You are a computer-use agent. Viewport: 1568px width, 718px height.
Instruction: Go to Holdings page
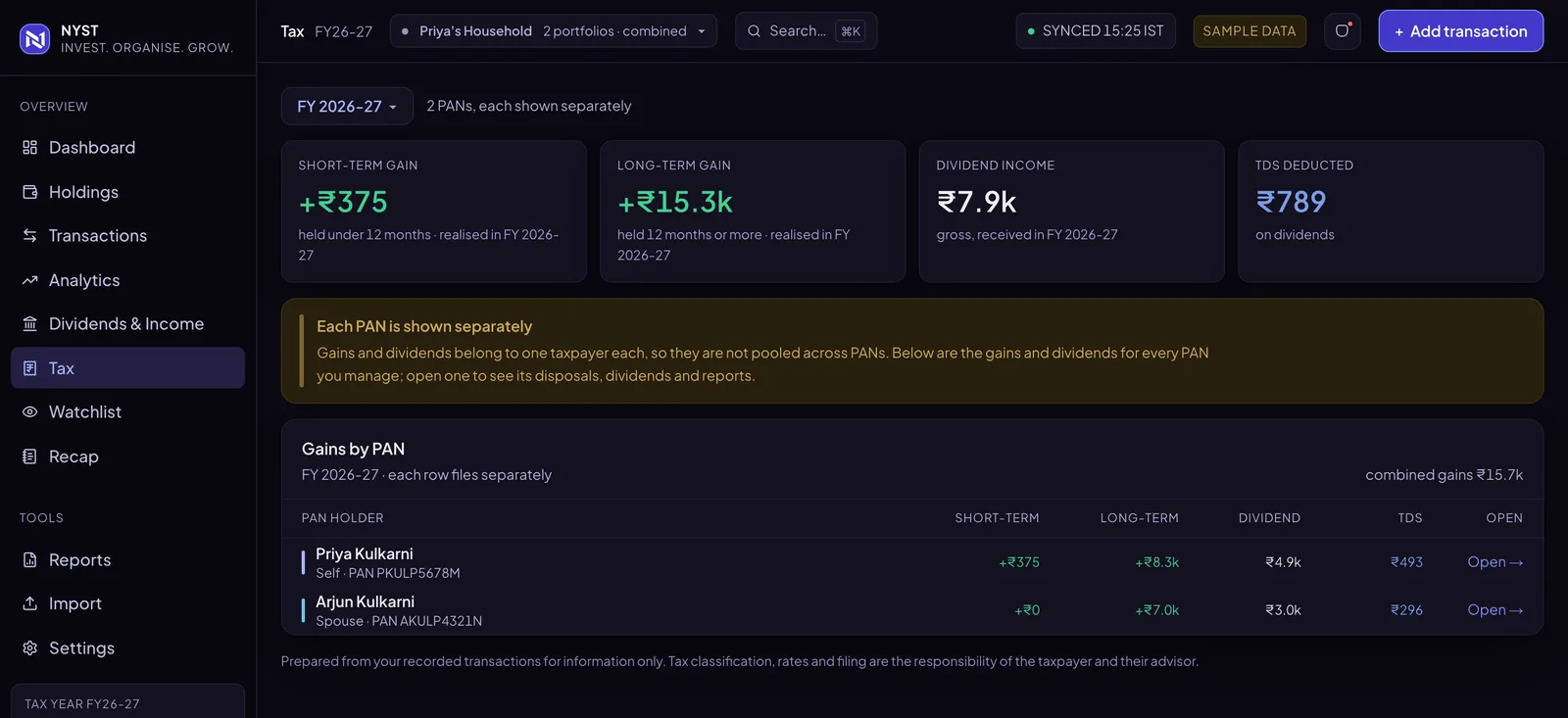coord(127,192)
